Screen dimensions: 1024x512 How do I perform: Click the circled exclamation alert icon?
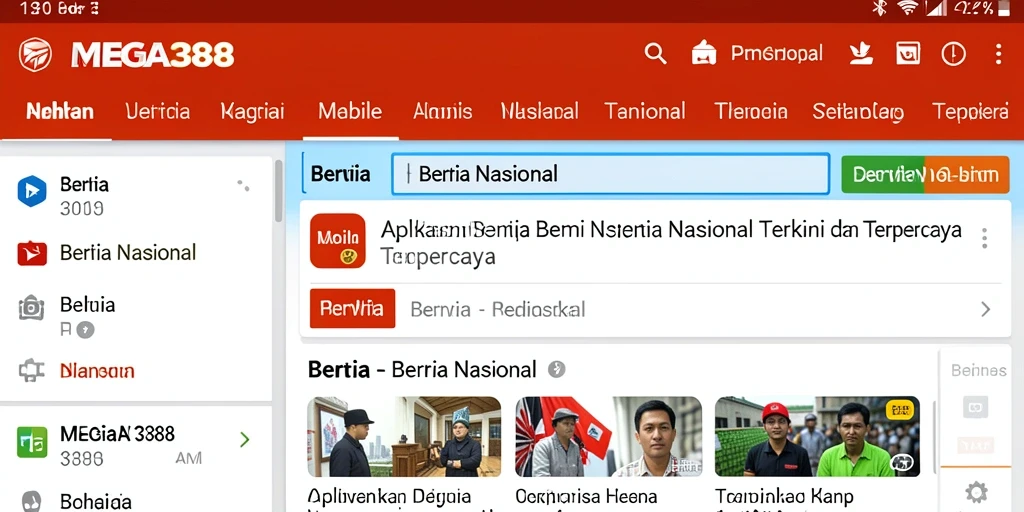coord(953,54)
